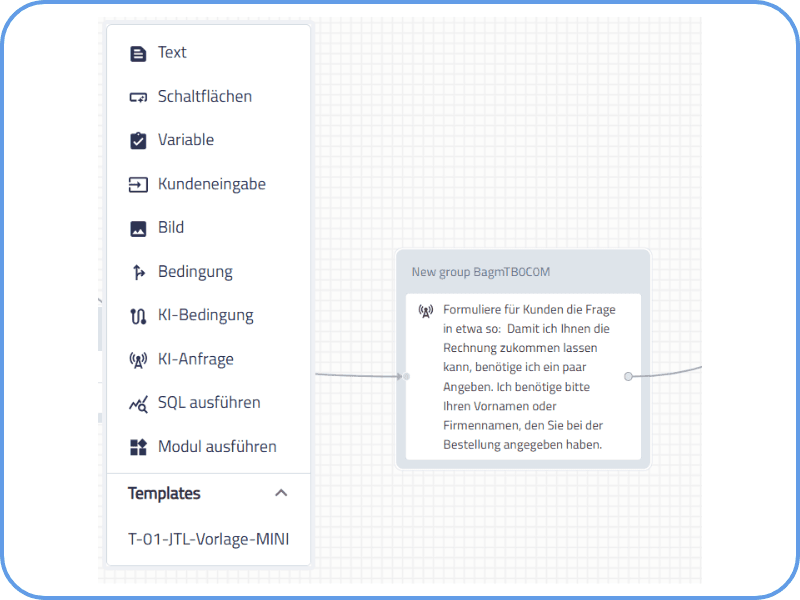Click the group title New group BagmTBOCOM

click(481, 272)
